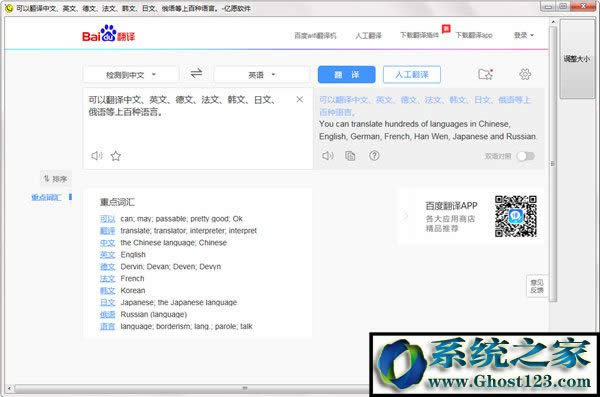Open translation settings gear

525,74
